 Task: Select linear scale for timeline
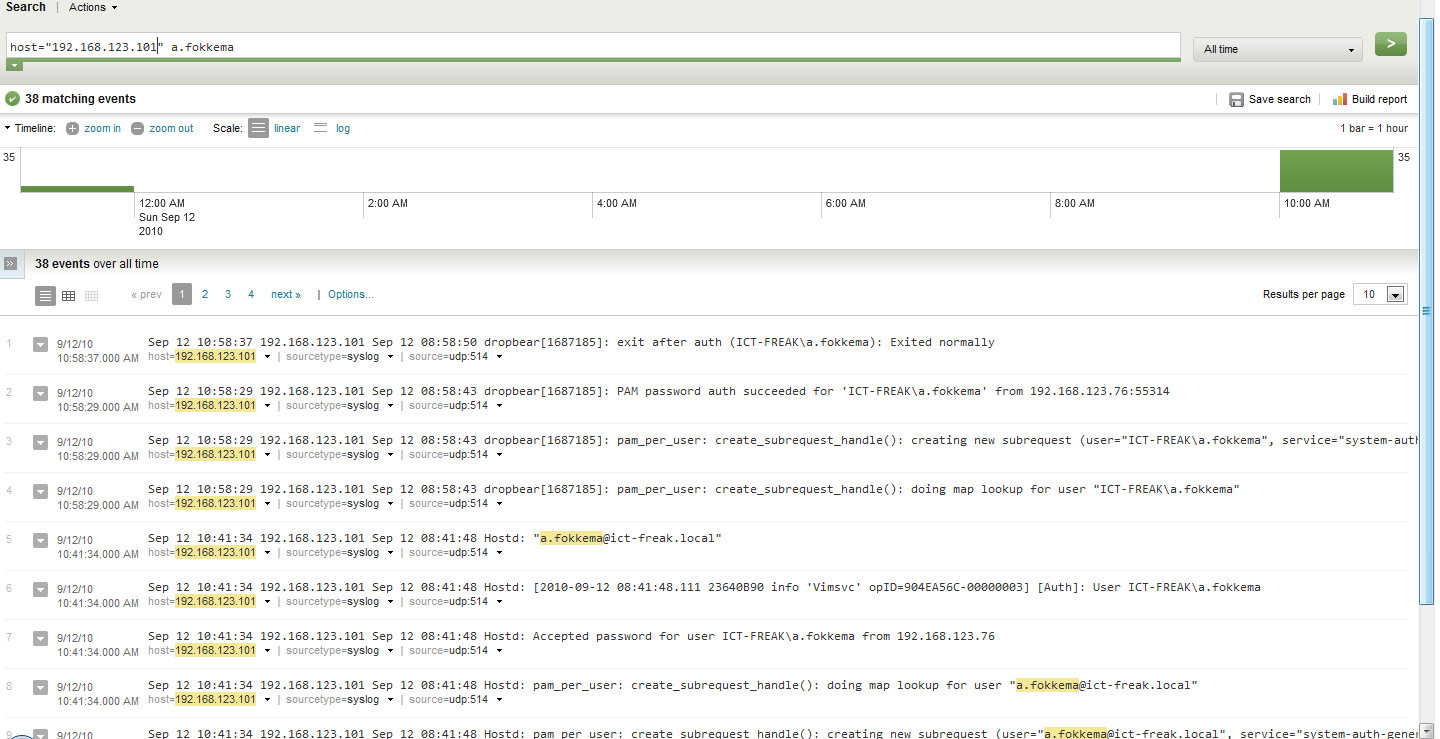pyautogui.click(x=259, y=129)
